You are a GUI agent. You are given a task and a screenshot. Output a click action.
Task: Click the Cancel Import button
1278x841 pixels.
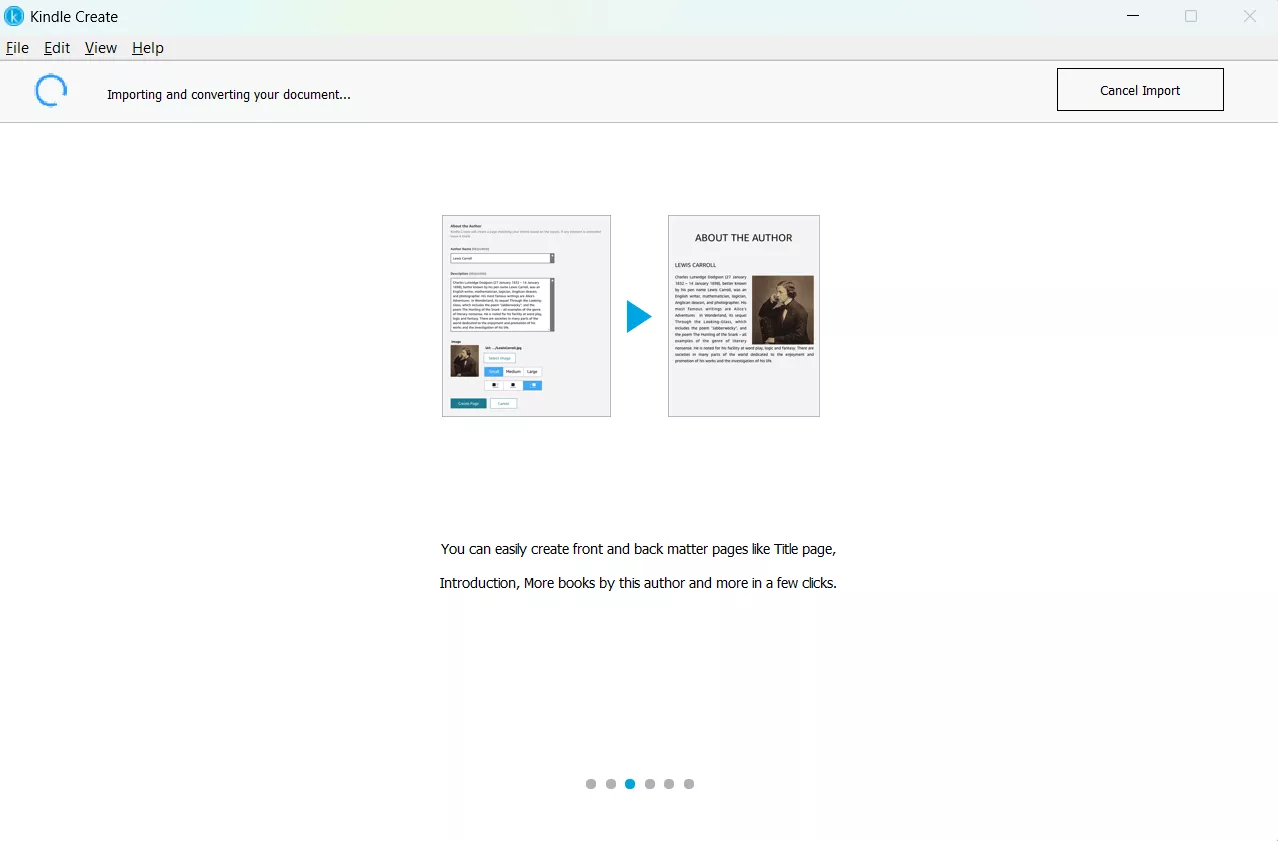pos(1139,89)
